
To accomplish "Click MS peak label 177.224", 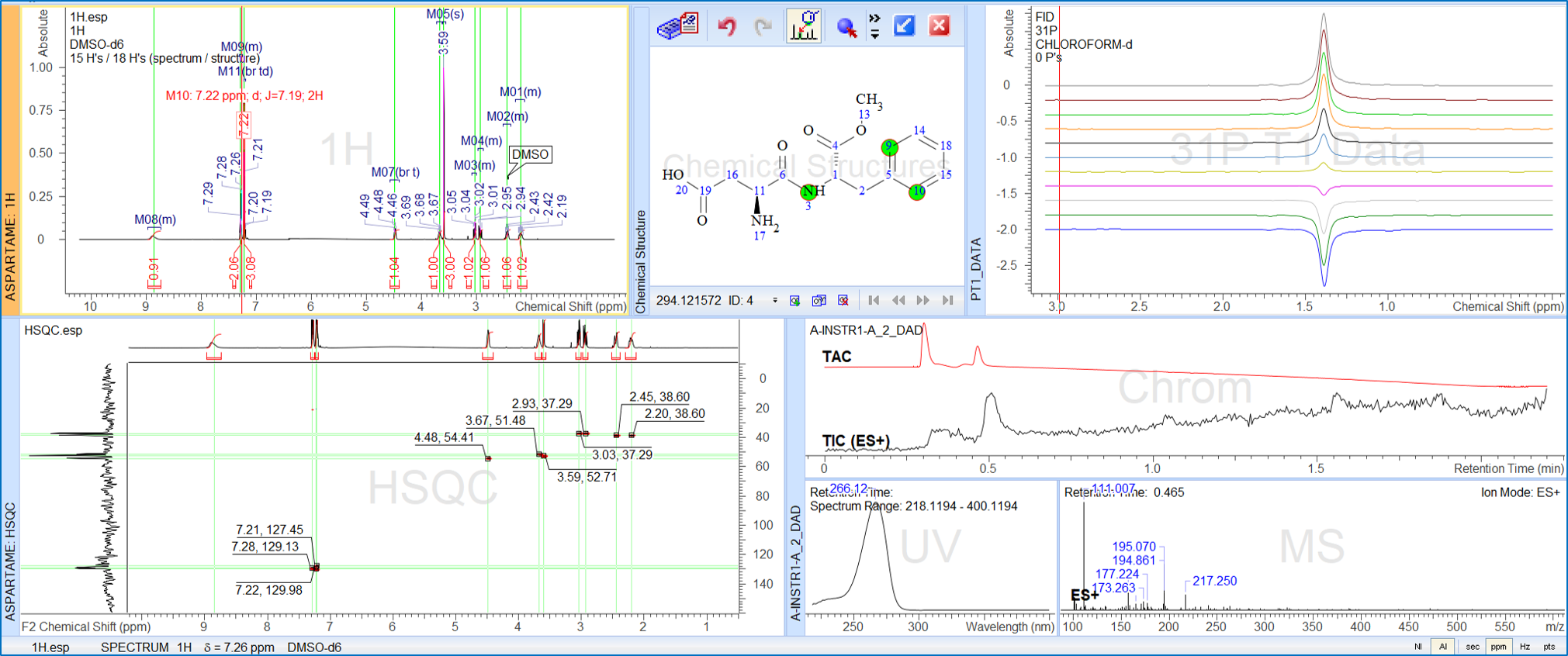I will coord(1117,574).
